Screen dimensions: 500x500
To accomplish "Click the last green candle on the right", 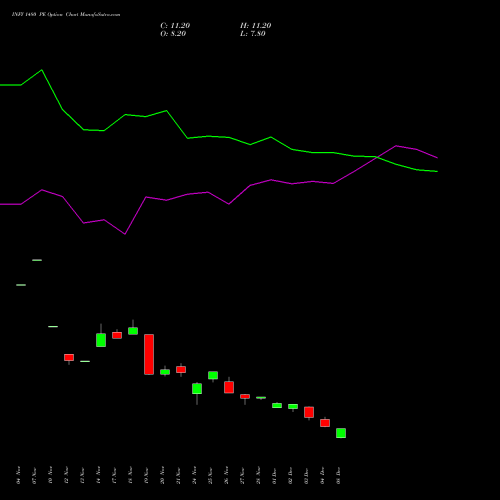I will pyautogui.click(x=341, y=433).
